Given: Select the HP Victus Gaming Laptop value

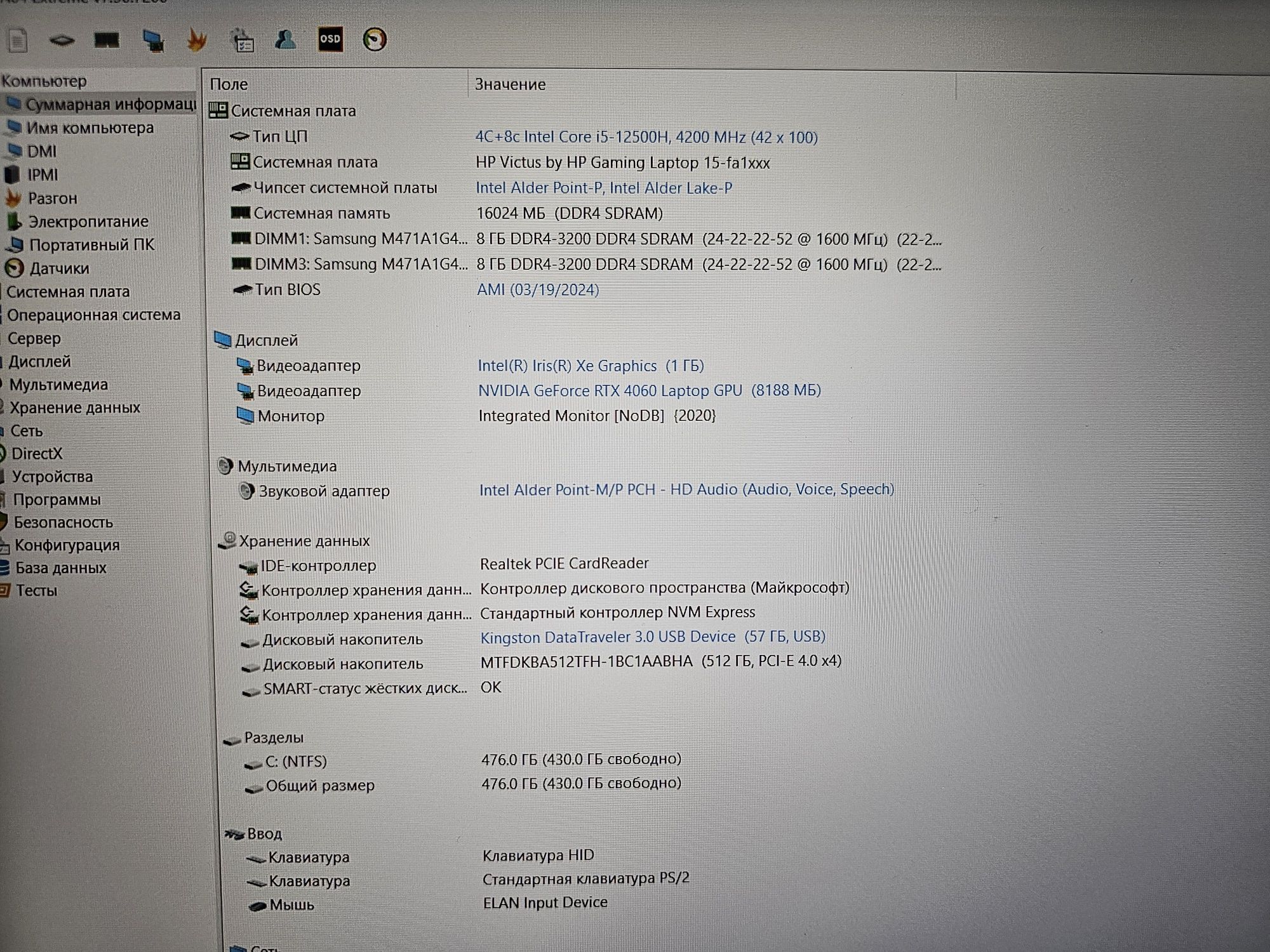Looking at the screenshot, I should click(622, 162).
